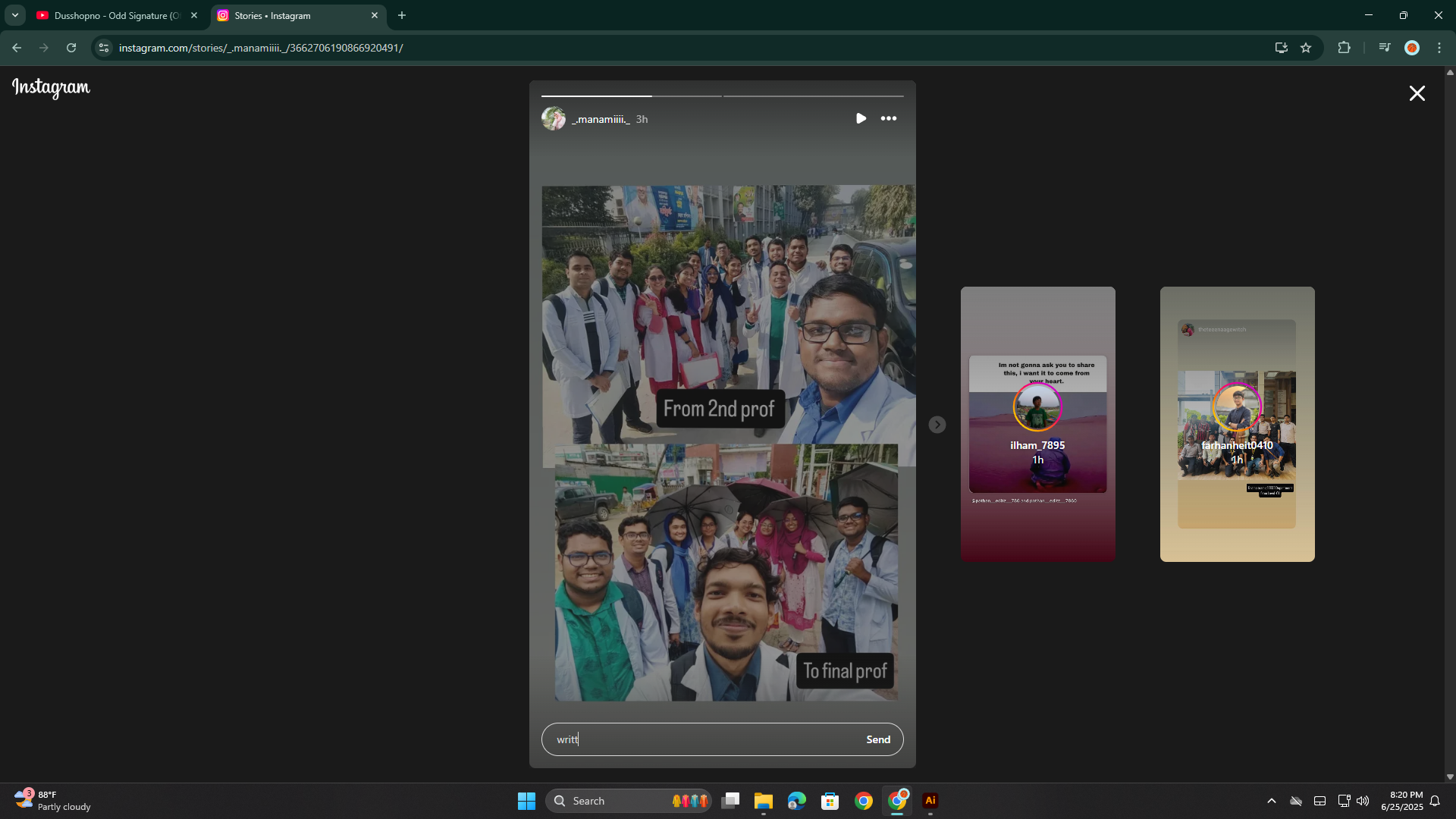Open farhanheit0410 story preview
This screenshot has width=1456, height=819.
(1237, 424)
